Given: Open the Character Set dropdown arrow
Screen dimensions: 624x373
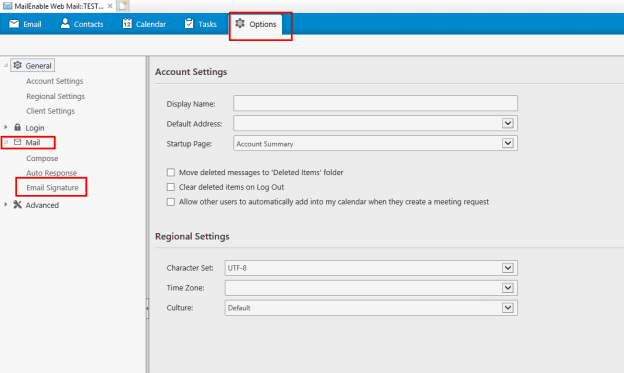Looking at the screenshot, I should [508, 268].
